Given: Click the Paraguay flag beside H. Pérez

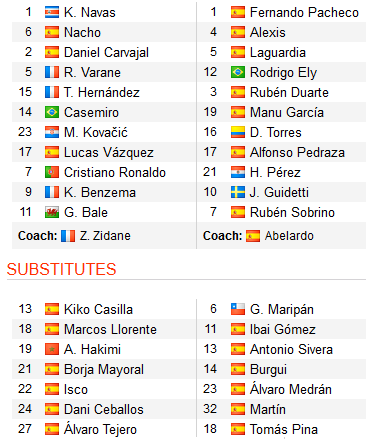Looking at the screenshot, I should (238, 172).
